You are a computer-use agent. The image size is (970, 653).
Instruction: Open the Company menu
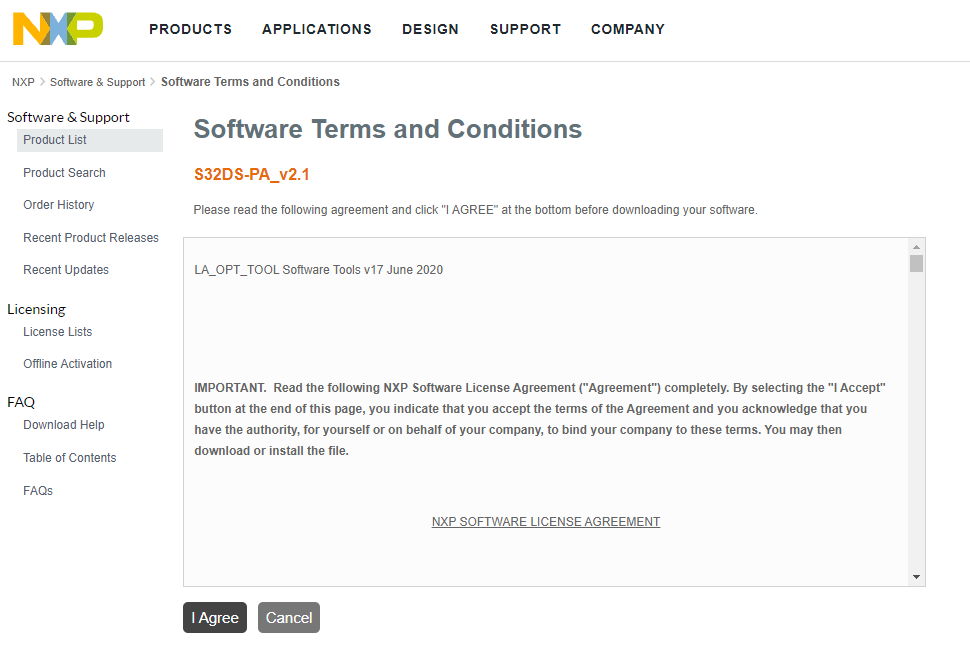coord(627,29)
